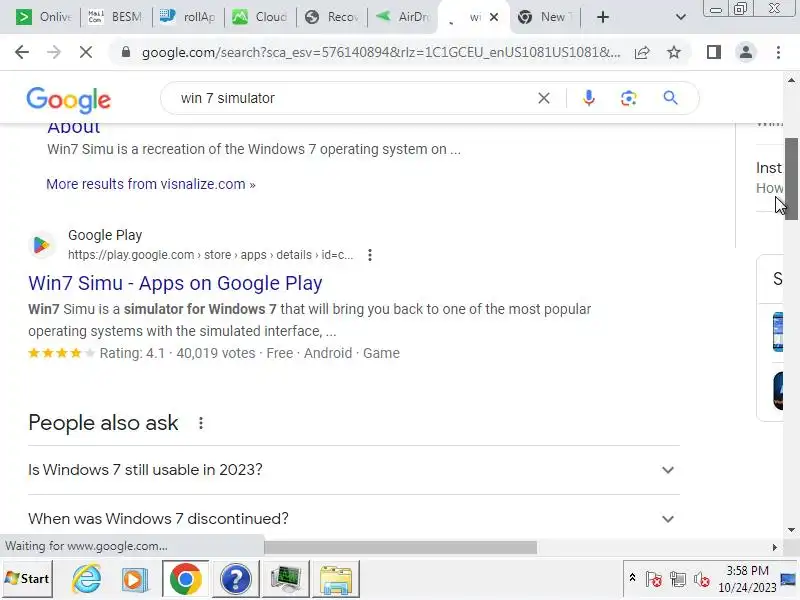Image resolution: width=800 pixels, height=600 pixels.
Task: Open Action Center flag tray icon
Action: [x=654, y=579]
